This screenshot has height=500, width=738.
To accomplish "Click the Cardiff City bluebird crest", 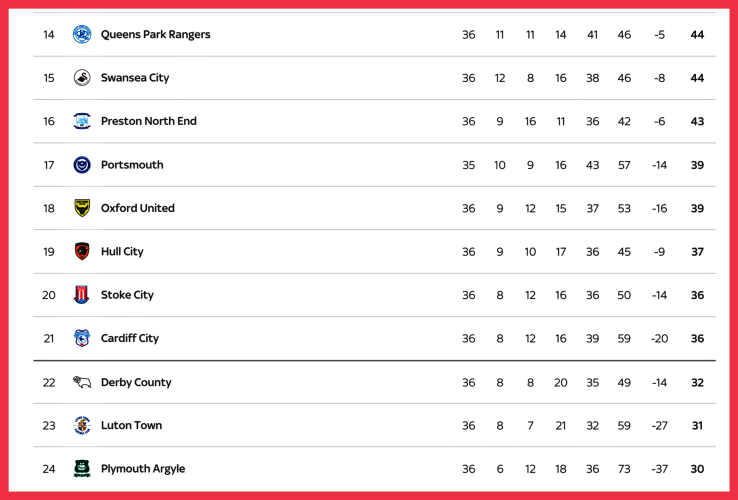I will point(82,338).
